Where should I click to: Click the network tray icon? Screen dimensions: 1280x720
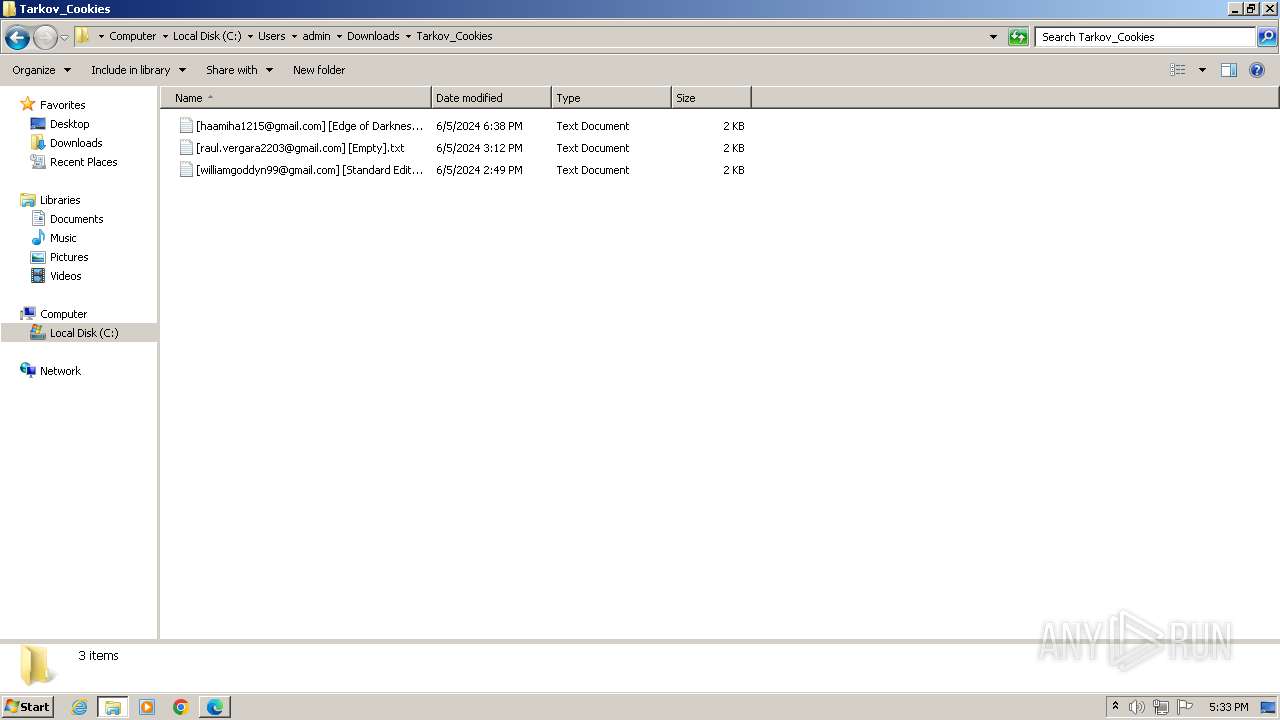click(x=1161, y=707)
